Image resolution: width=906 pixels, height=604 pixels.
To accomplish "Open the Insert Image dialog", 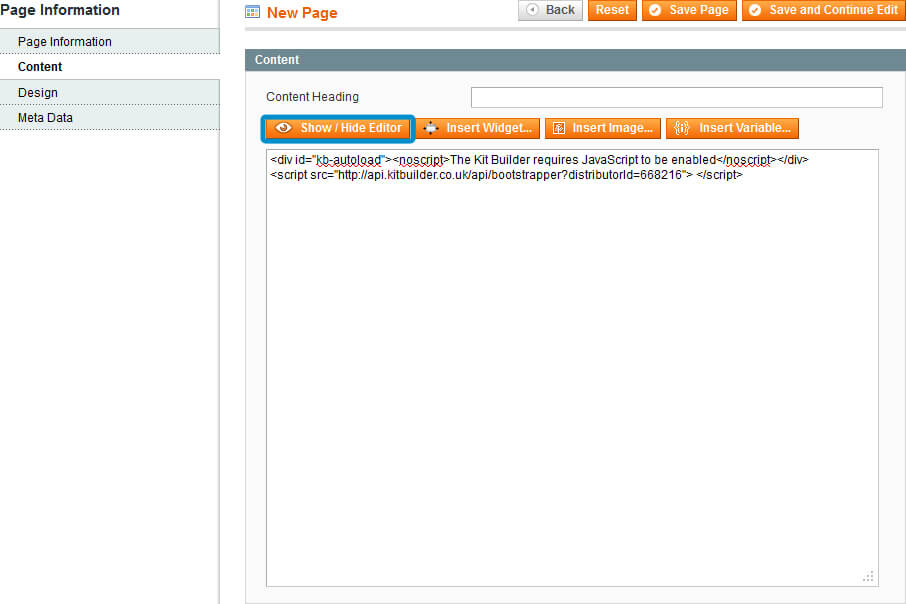I will click(603, 128).
